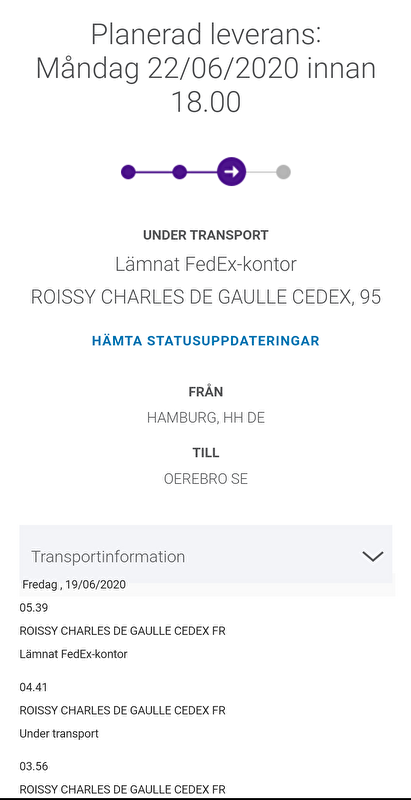Click the OEREBRO SE destination text

(206, 480)
